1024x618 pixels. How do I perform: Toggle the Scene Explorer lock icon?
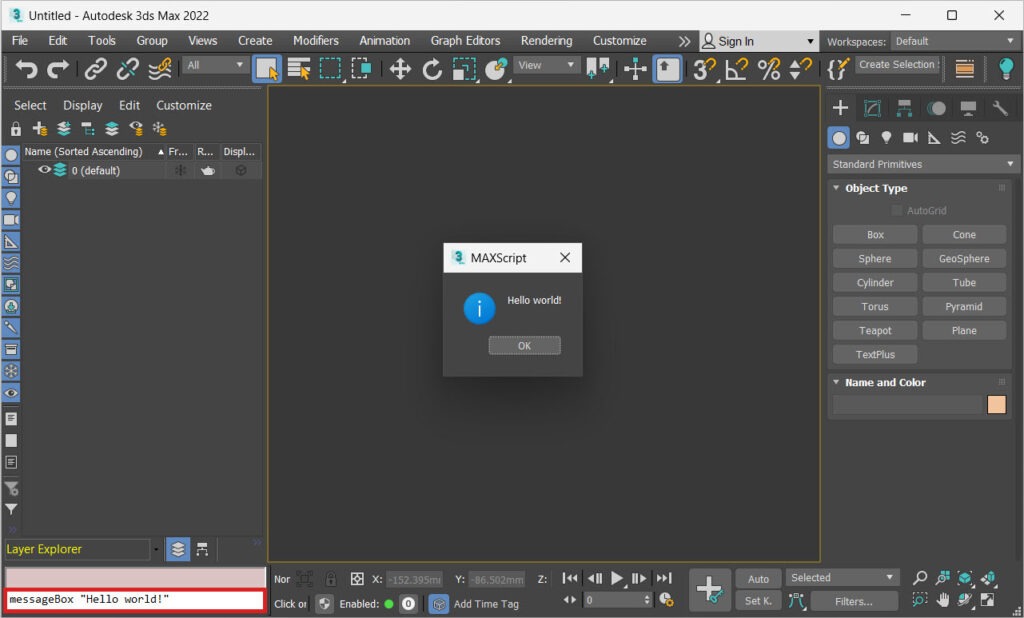click(x=16, y=129)
